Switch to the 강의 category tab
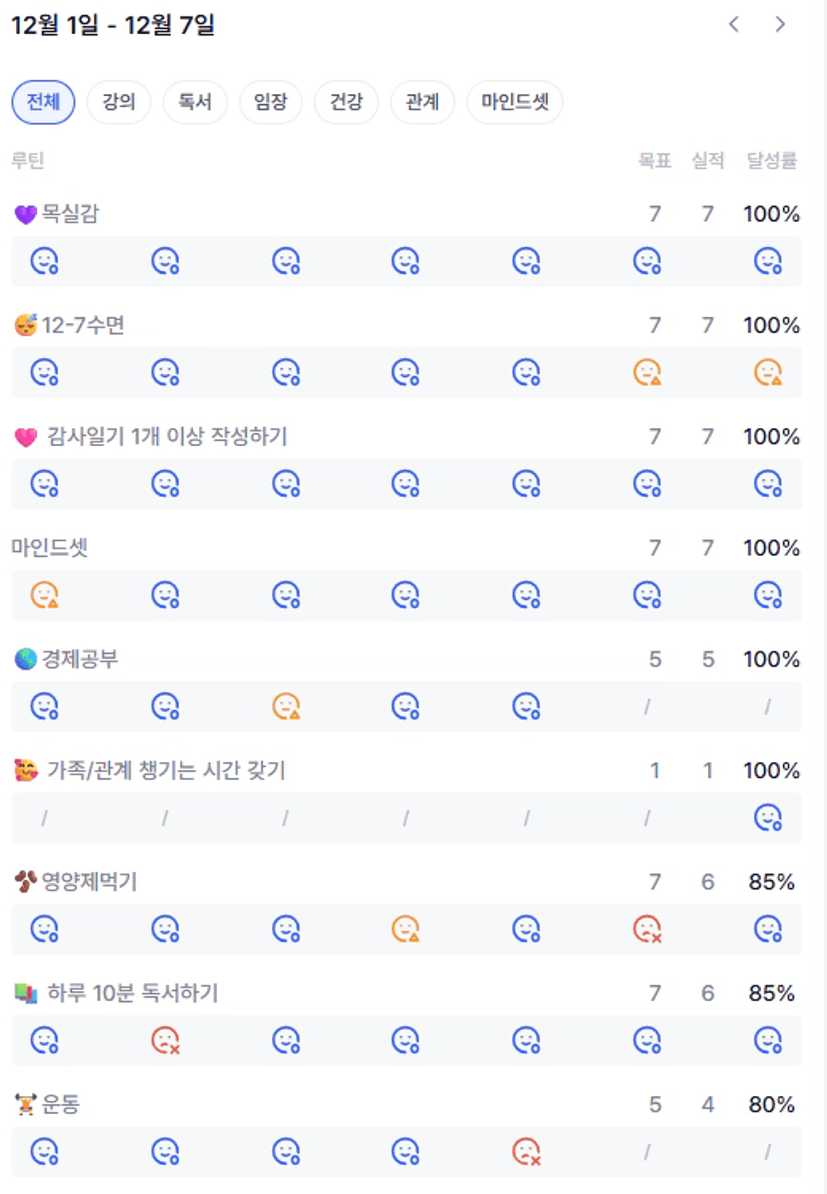Image resolution: width=827 pixels, height=1194 pixels. [118, 102]
